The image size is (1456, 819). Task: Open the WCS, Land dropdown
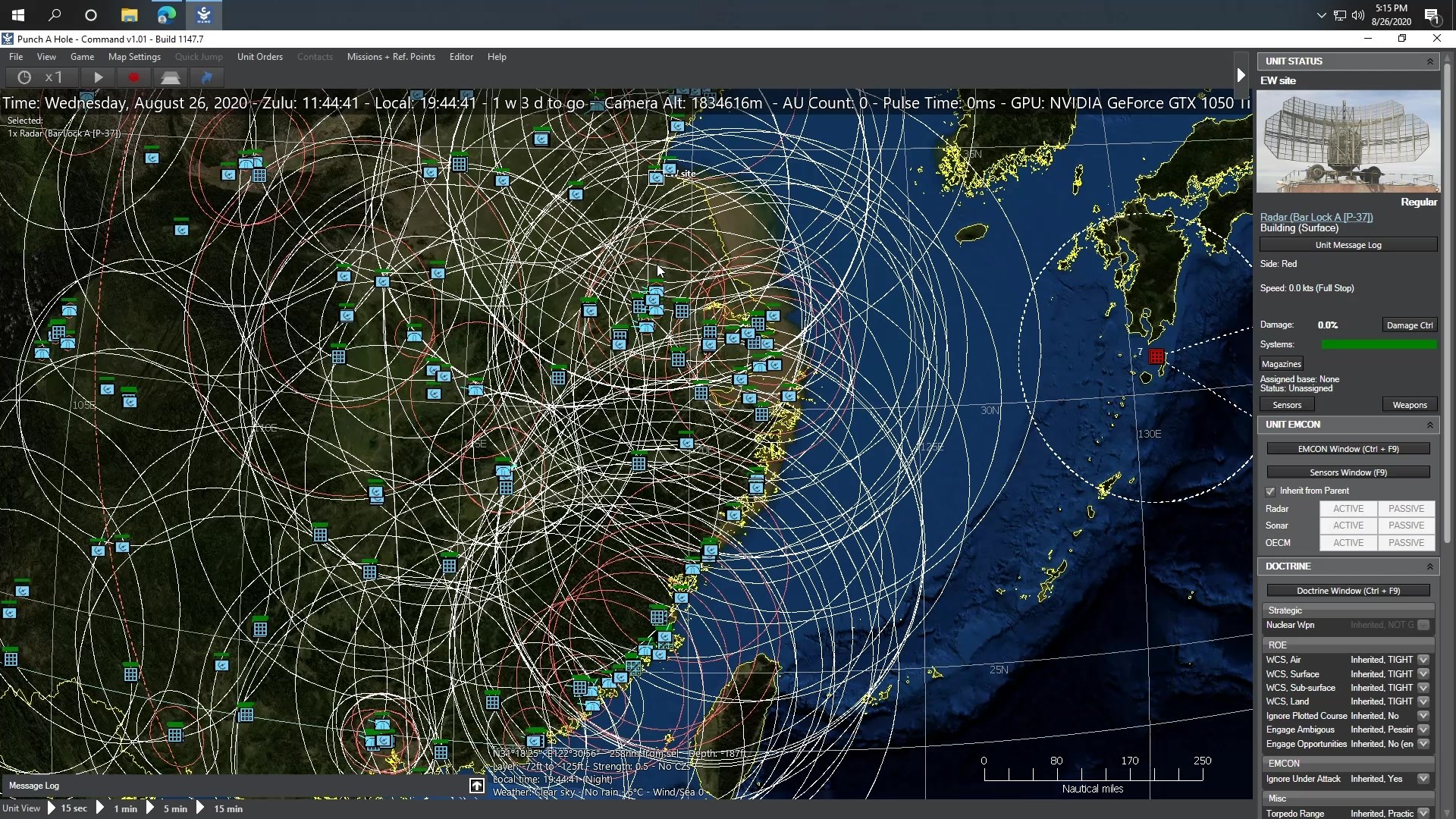(x=1423, y=701)
